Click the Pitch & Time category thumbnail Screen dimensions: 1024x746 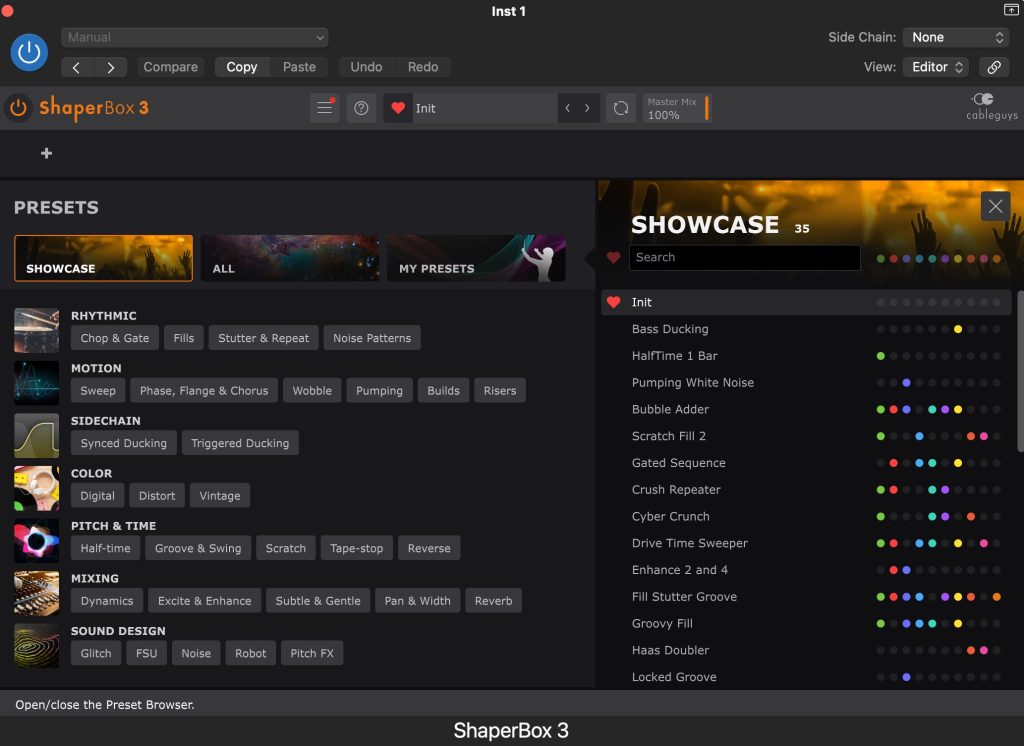(x=37, y=541)
